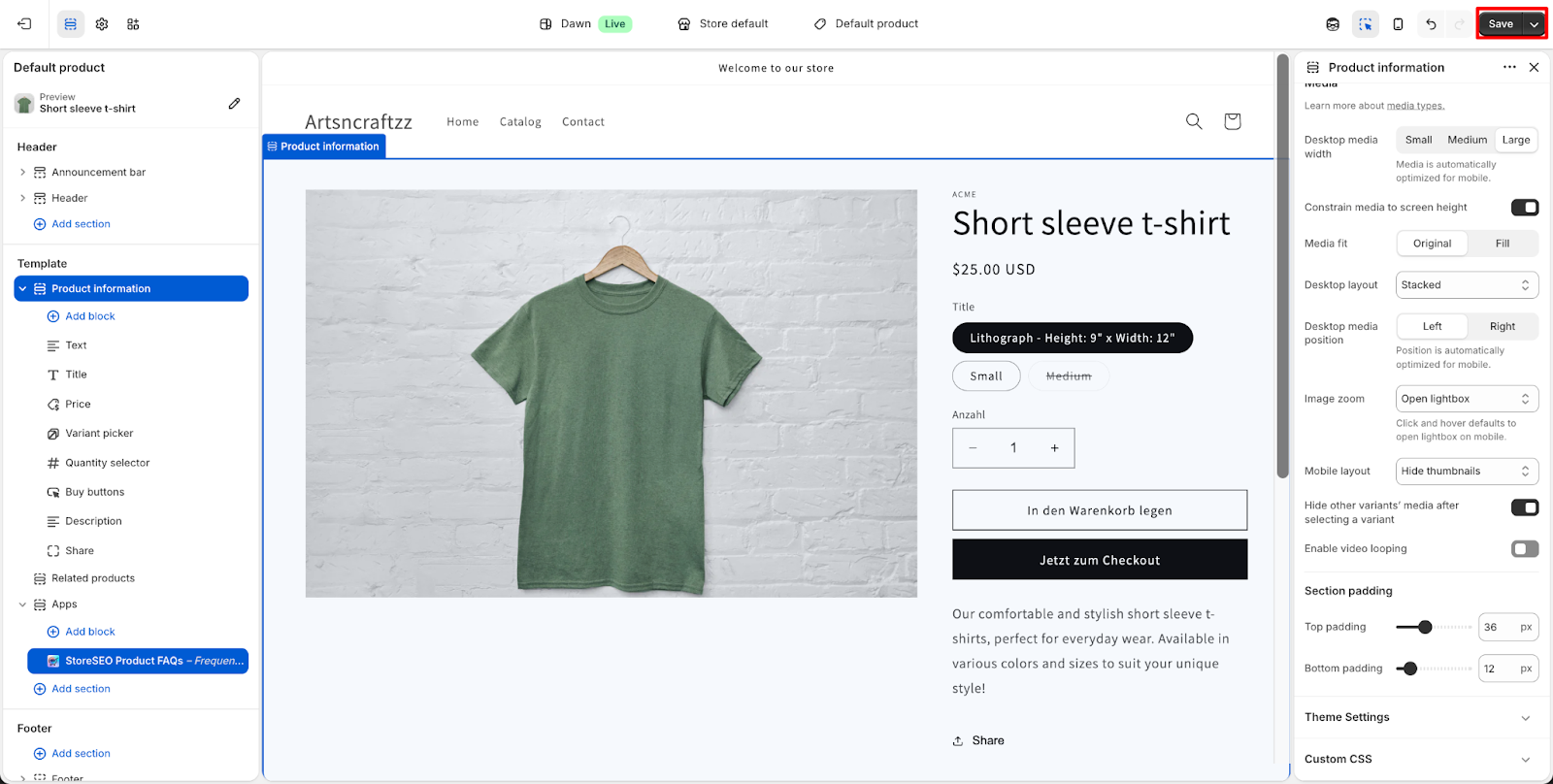Open the Default product template selector
The width and height of the screenshot is (1553, 784).
pos(866,24)
